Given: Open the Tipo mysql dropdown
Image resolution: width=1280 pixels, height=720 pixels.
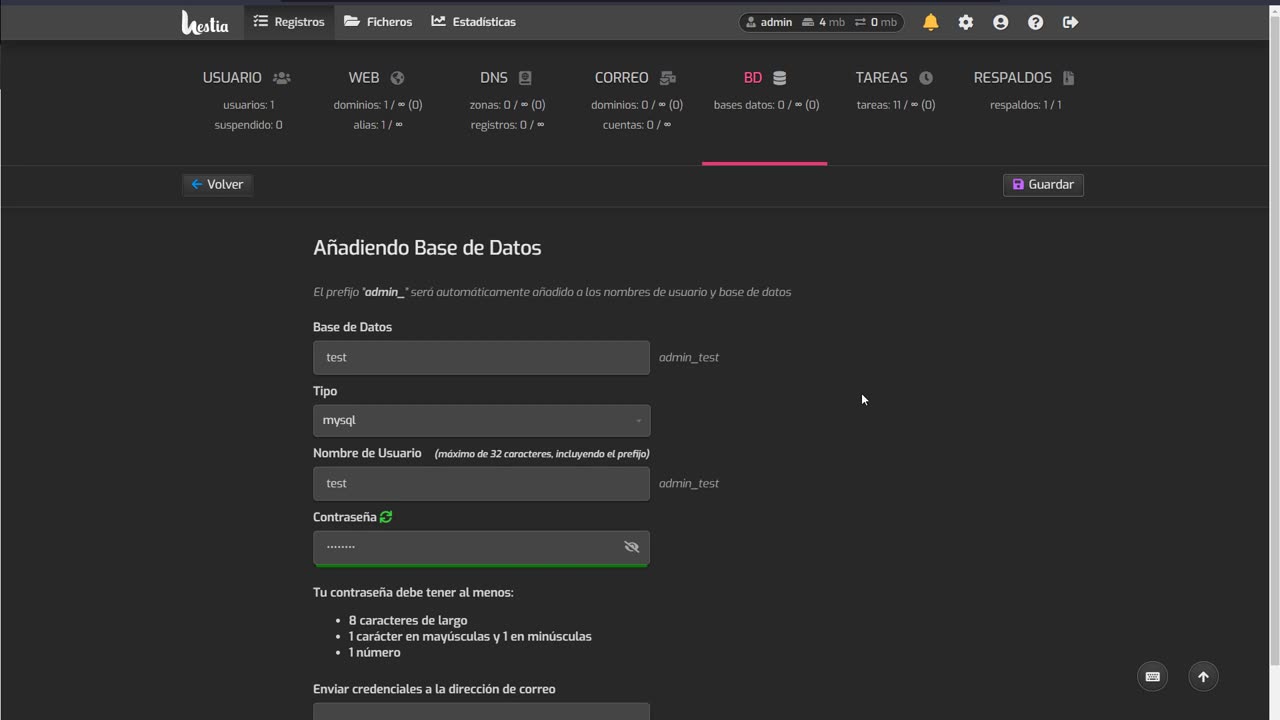Looking at the screenshot, I should tap(481, 420).
